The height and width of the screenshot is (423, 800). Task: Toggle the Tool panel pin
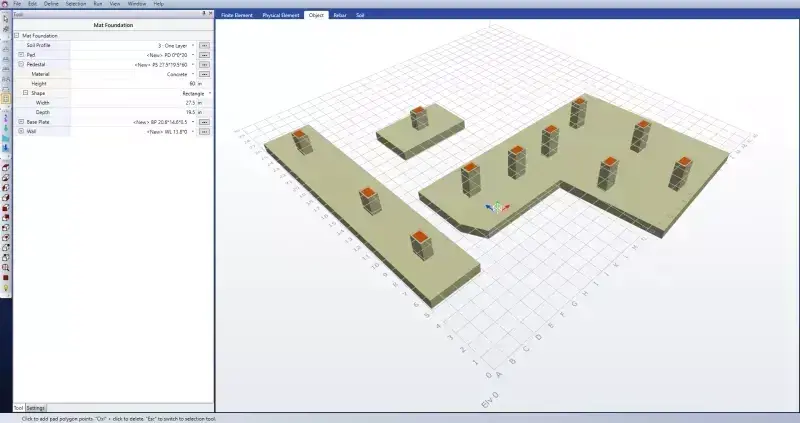204,14
